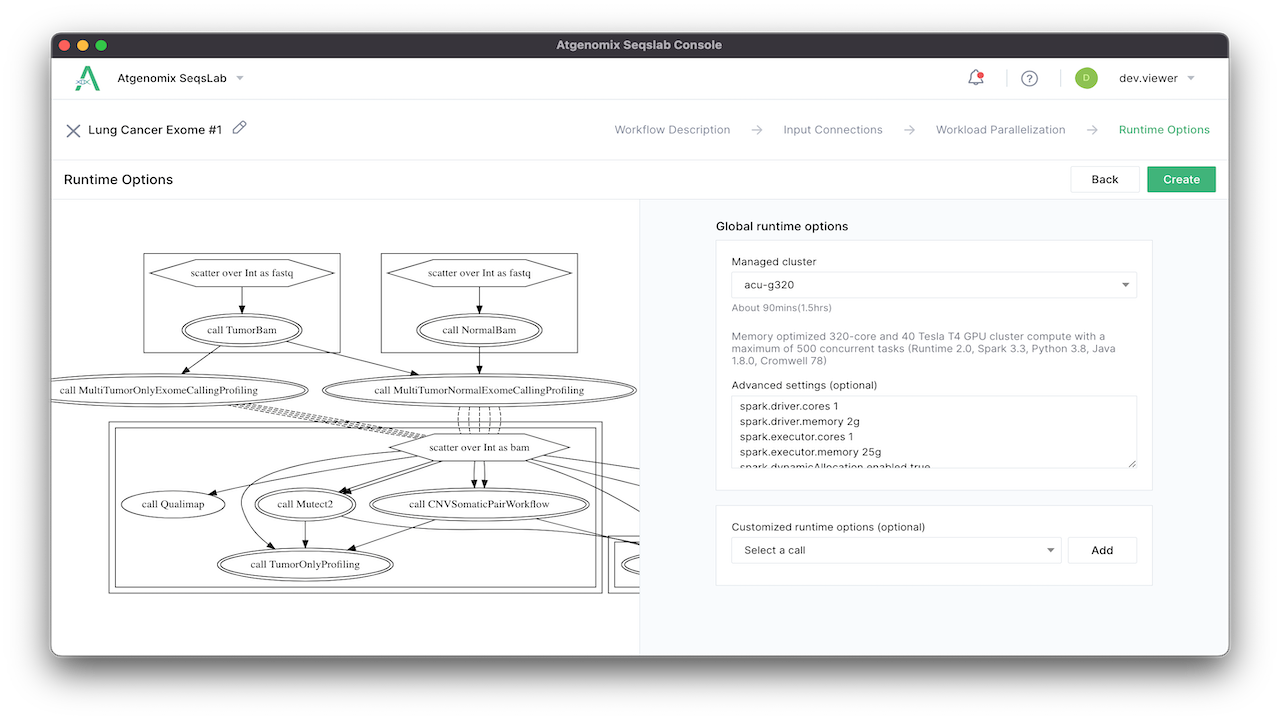Go to Workload Parallelization step
Image resolution: width=1280 pixels, height=720 pixels.
pos(1000,130)
